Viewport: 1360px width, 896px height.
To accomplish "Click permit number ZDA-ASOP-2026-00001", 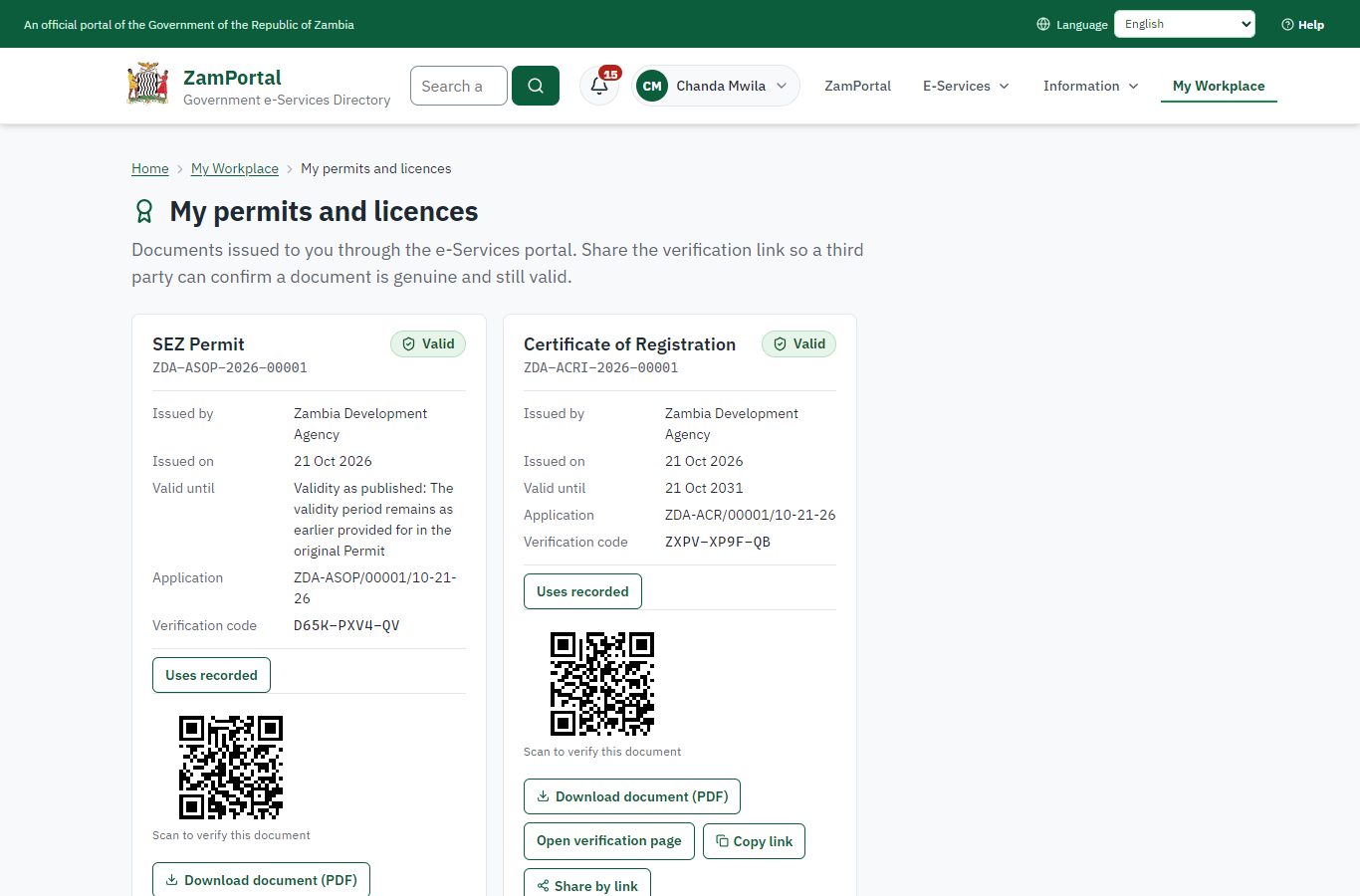I will click(230, 367).
